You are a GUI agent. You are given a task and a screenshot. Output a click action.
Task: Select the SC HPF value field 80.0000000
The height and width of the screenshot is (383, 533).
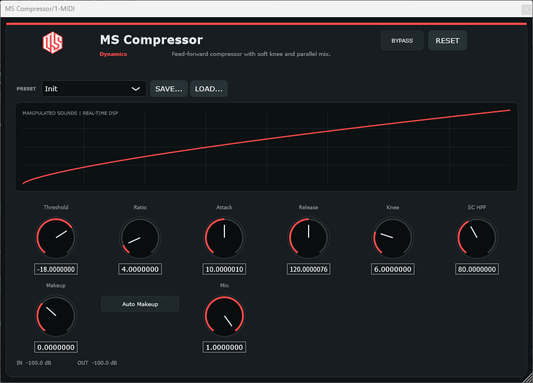click(477, 269)
